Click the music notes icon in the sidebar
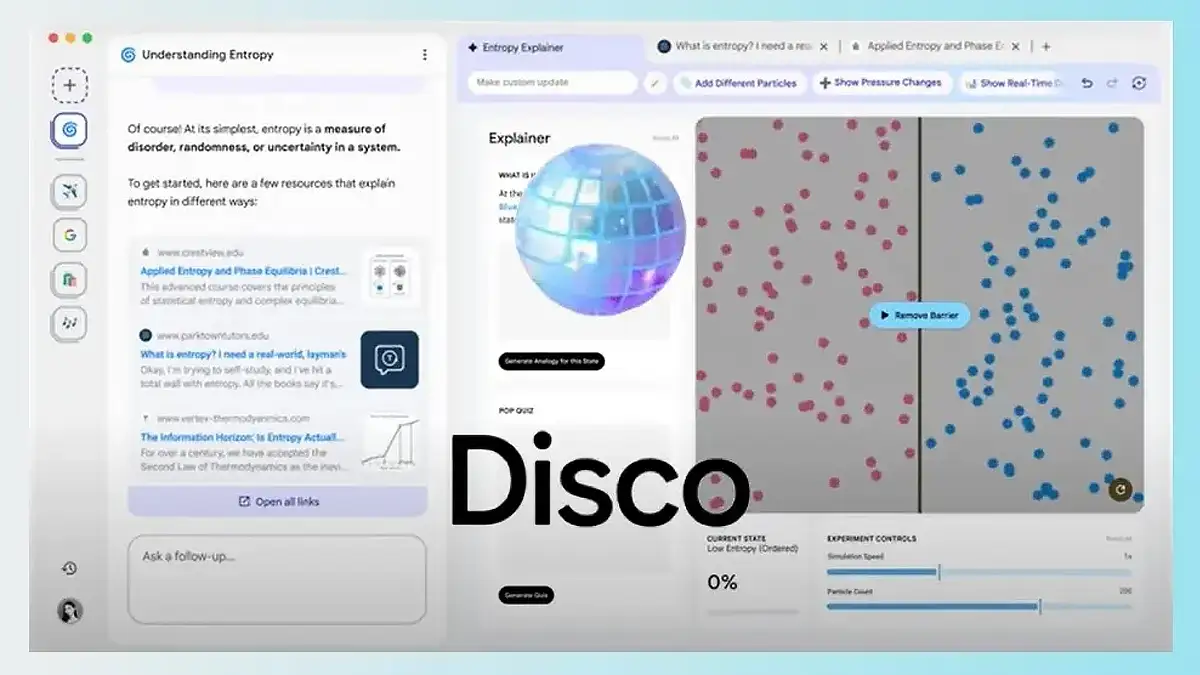 [68, 324]
